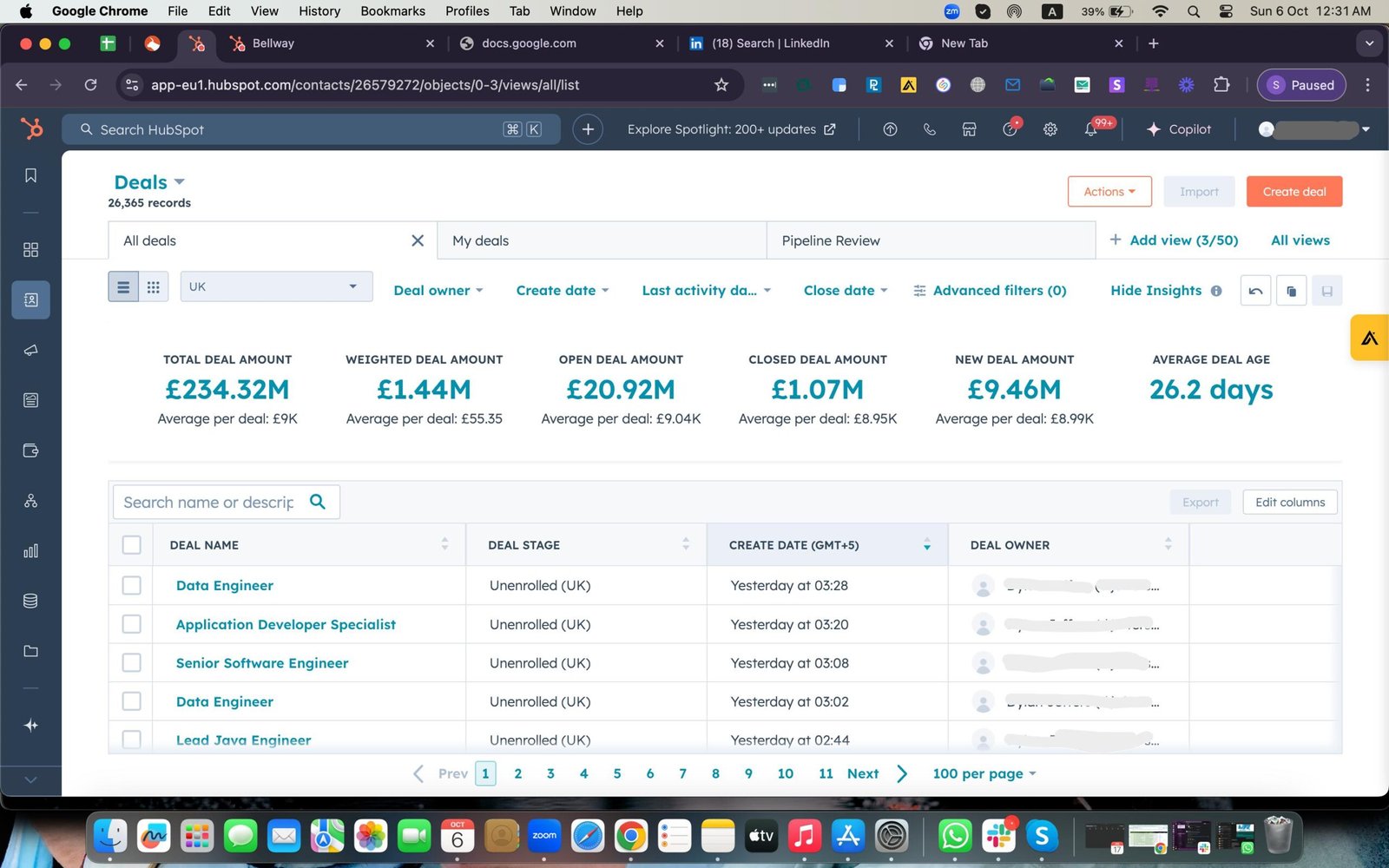Open Breeze AI sparkle icon in sidebar
Image resolution: width=1389 pixels, height=868 pixels.
coord(30,725)
